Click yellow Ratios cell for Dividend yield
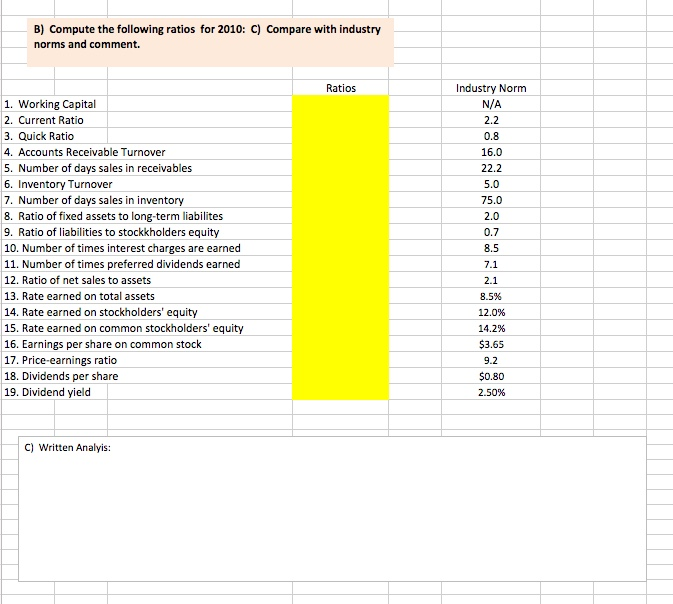The width and height of the screenshot is (673, 604). click(x=341, y=392)
